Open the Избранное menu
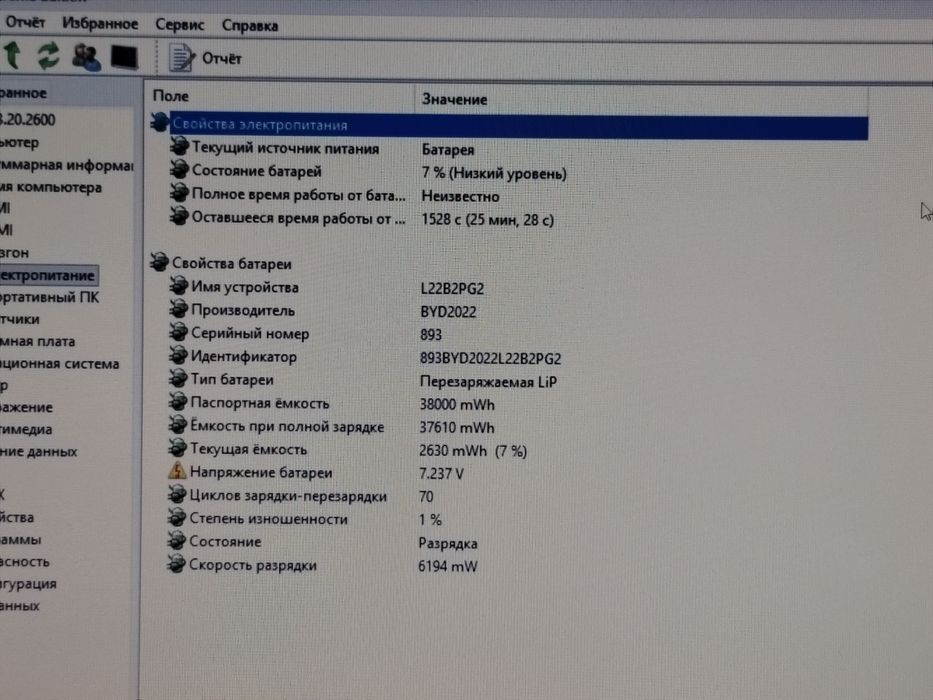 [x=100, y=24]
